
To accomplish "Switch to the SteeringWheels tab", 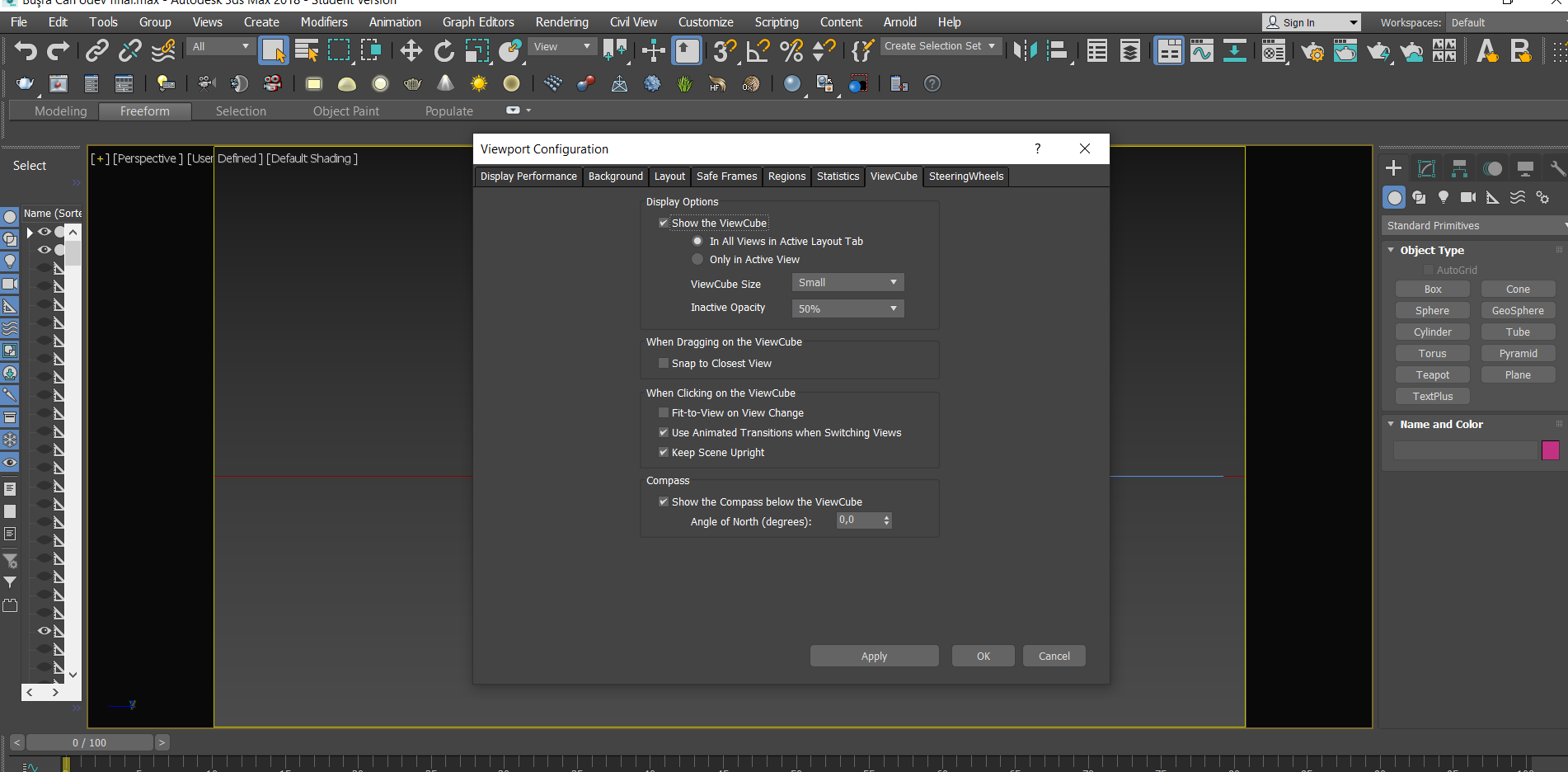I will click(x=965, y=176).
